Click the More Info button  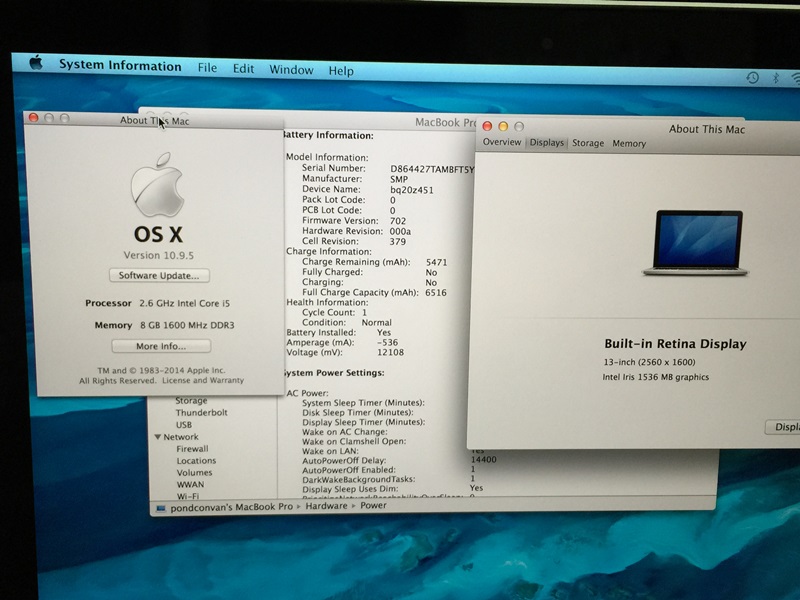pyautogui.click(x=160, y=346)
